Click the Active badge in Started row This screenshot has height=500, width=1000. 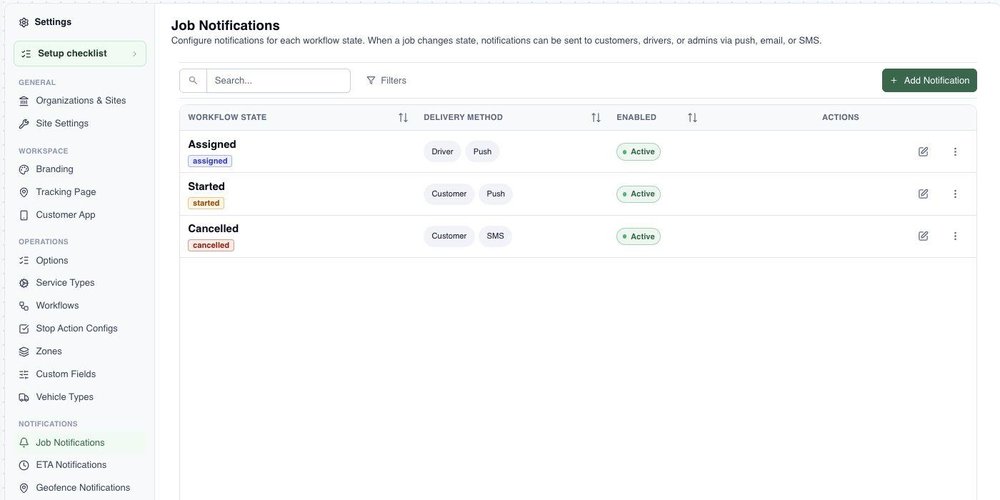point(638,194)
